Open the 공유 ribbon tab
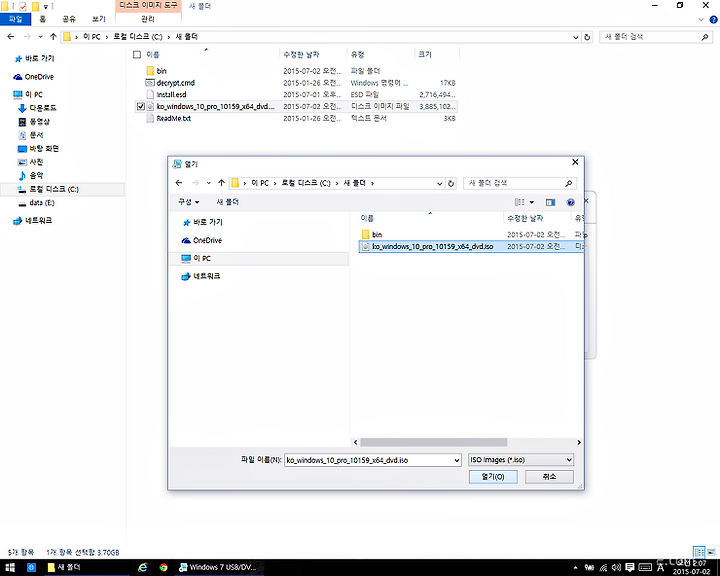Viewport: 720px width, 576px height. click(69, 19)
